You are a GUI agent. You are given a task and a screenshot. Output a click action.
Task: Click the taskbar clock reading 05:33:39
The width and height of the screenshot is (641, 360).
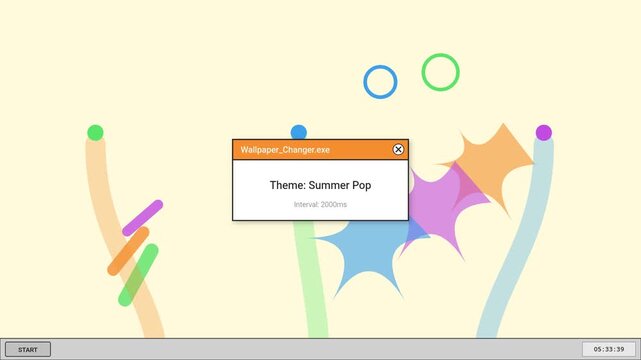tap(609, 349)
